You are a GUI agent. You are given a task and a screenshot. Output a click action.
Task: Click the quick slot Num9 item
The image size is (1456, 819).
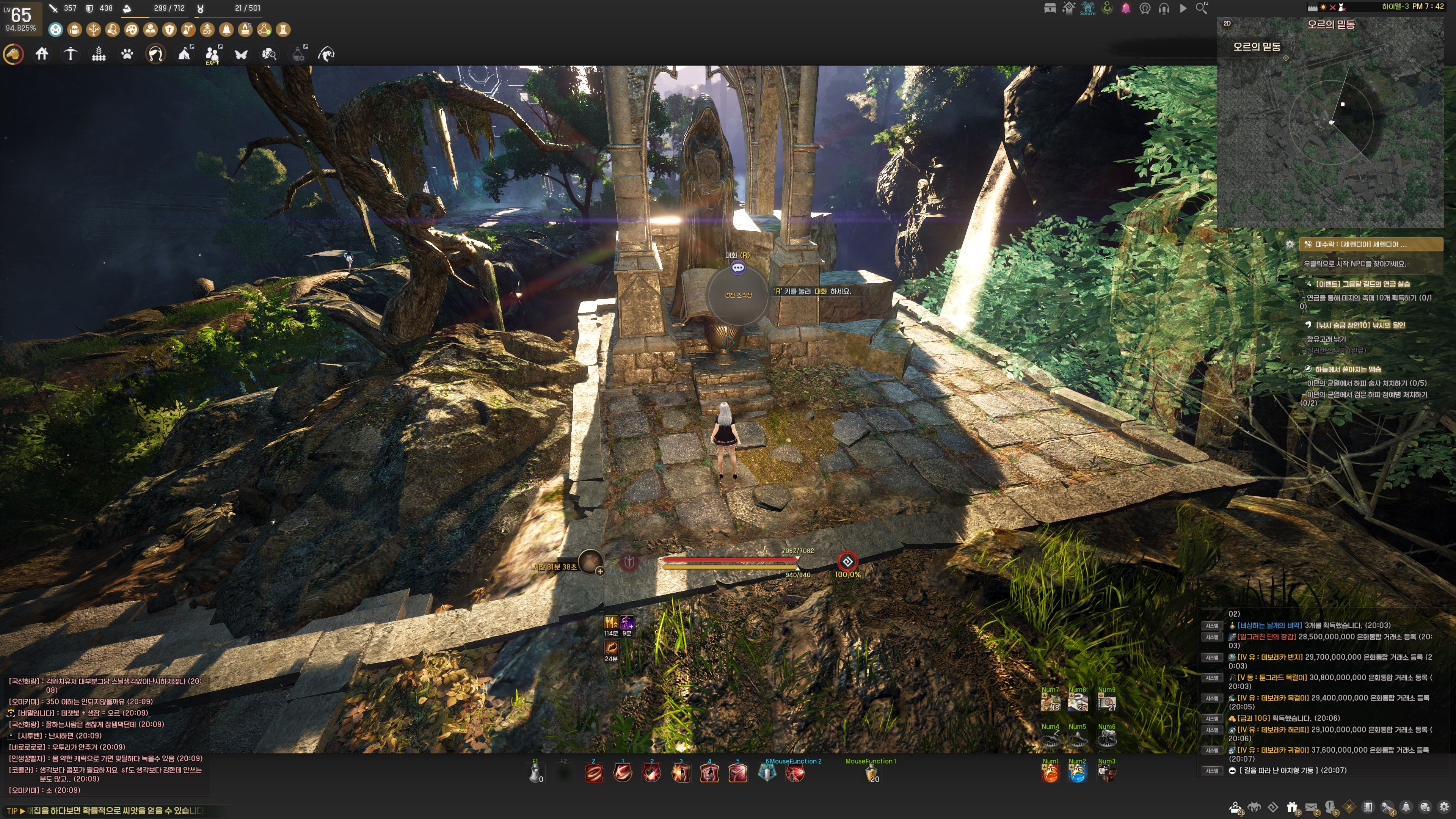pyautogui.click(x=1107, y=703)
